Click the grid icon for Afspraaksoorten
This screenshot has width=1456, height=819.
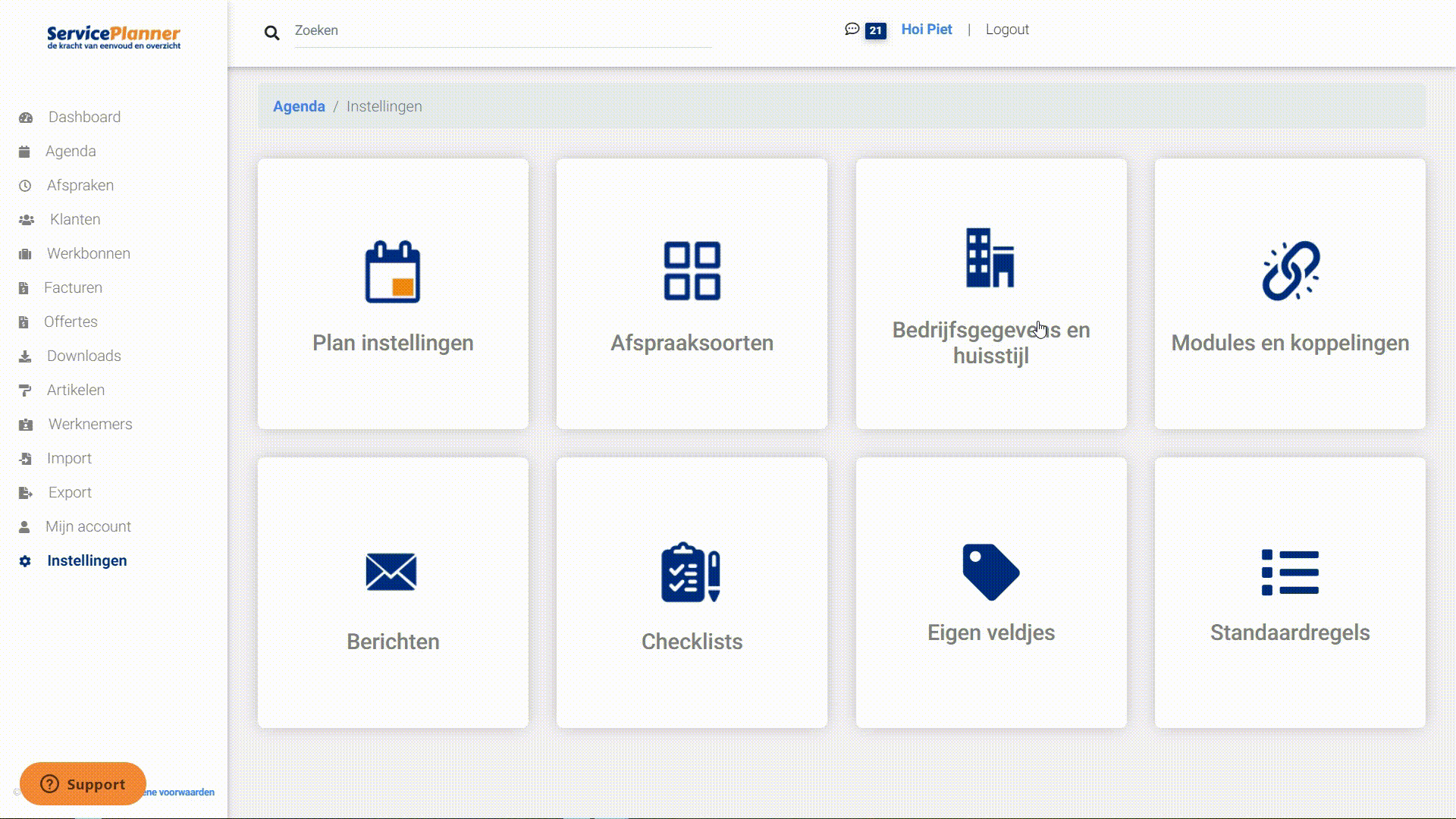click(691, 271)
